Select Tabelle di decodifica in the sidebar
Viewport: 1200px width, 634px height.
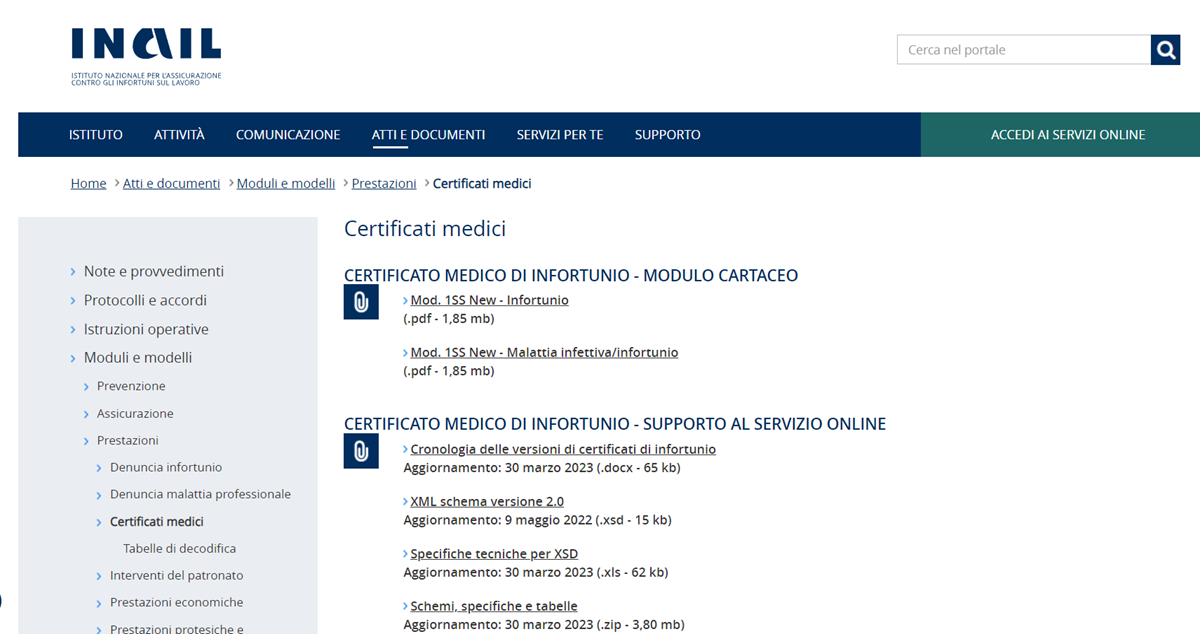point(182,548)
